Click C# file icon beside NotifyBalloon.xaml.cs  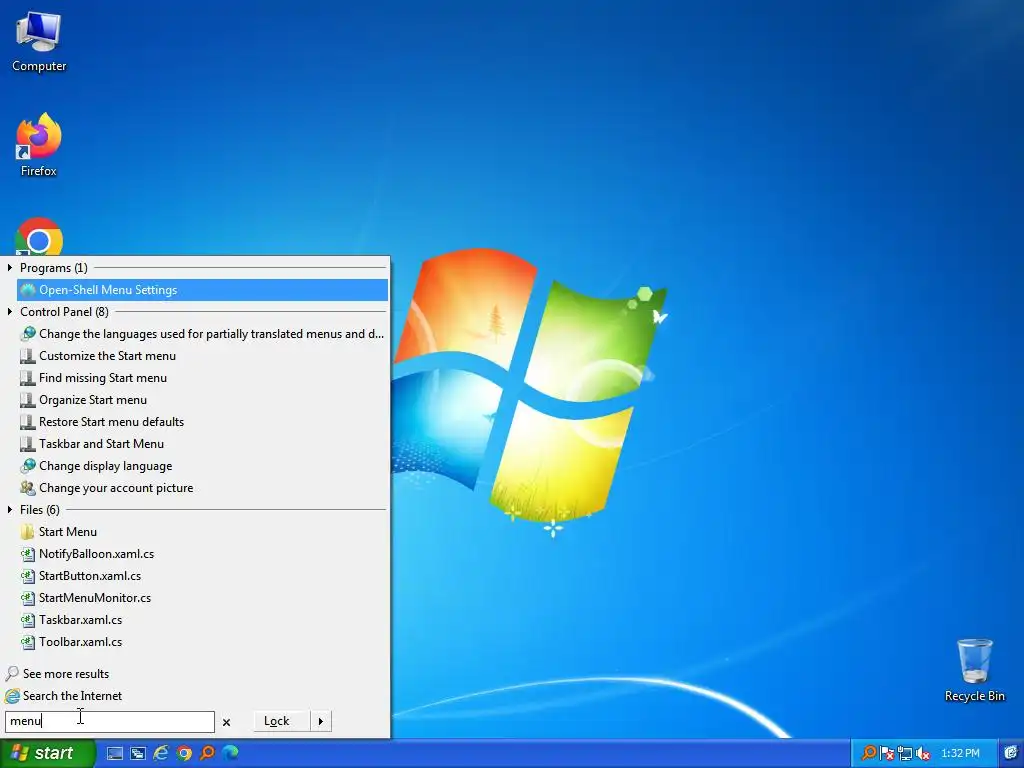point(27,554)
